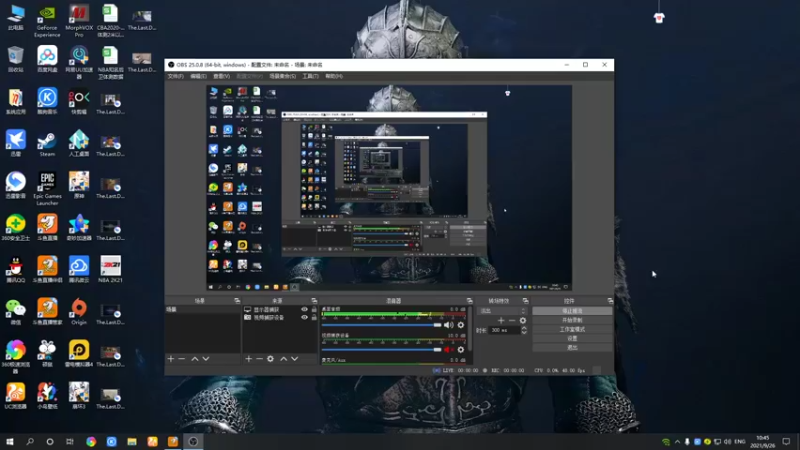Adjust the video capture device volume slider
Viewport: 800px width, 450px height.
click(381, 349)
